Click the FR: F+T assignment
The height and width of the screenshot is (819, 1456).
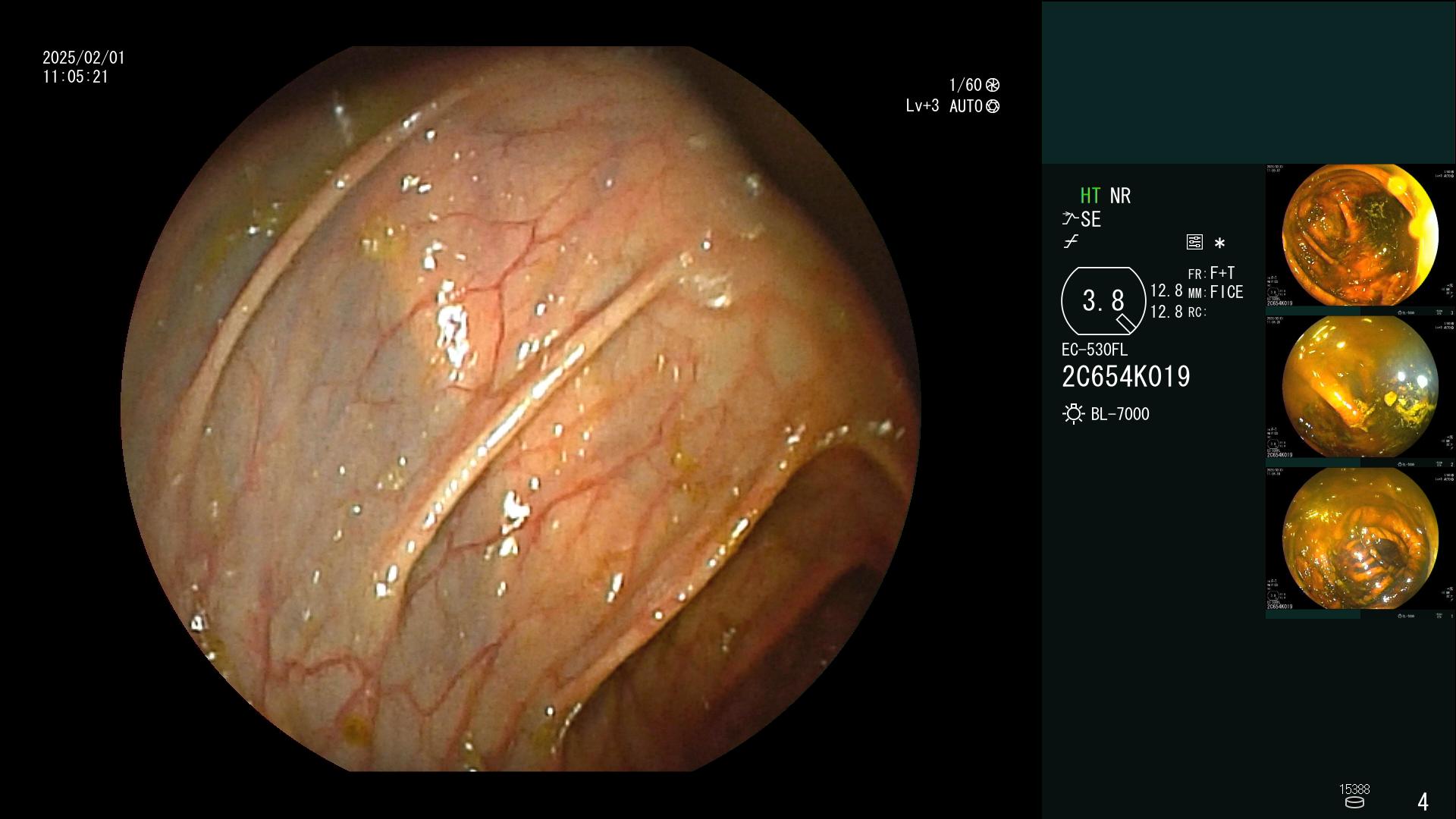pyautogui.click(x=1212, y=273)
